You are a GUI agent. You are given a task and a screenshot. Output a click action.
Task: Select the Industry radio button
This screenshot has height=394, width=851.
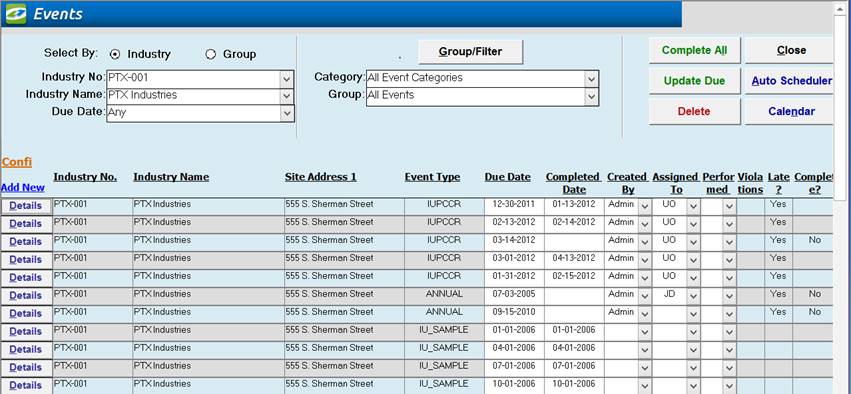tap(115, 54)
